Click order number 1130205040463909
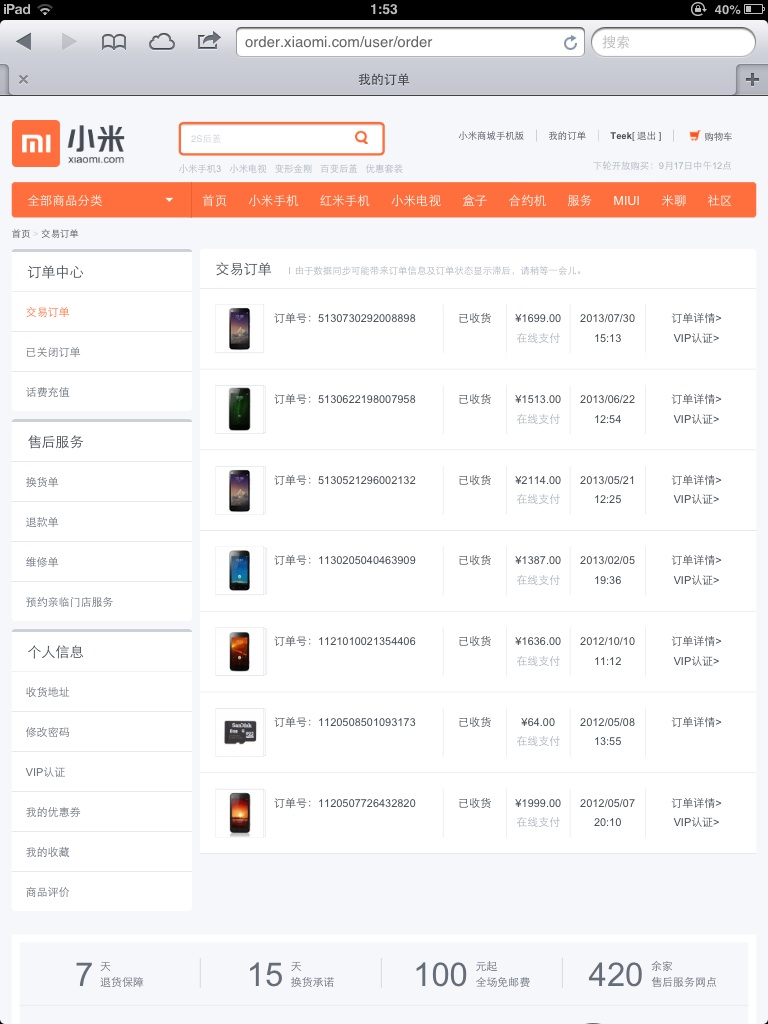 pyautogui.click(x=366, y=560)
